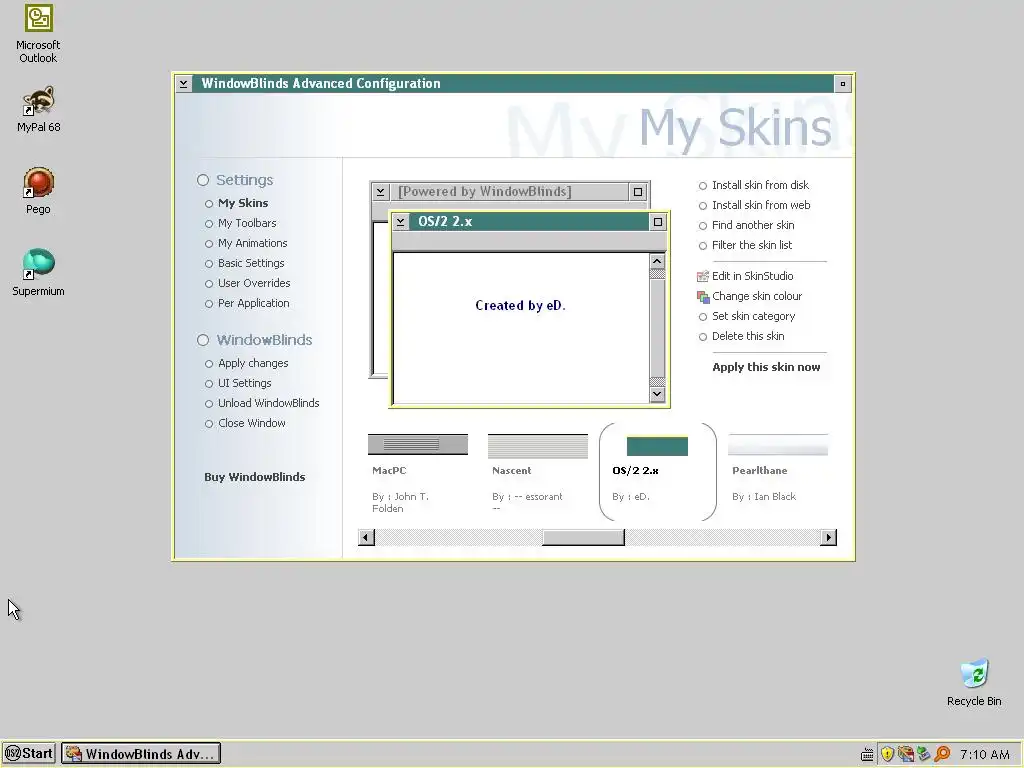Click the OS/2 2.x preview maximize button
Screen dimensions: 1024x768
point(658,222)
